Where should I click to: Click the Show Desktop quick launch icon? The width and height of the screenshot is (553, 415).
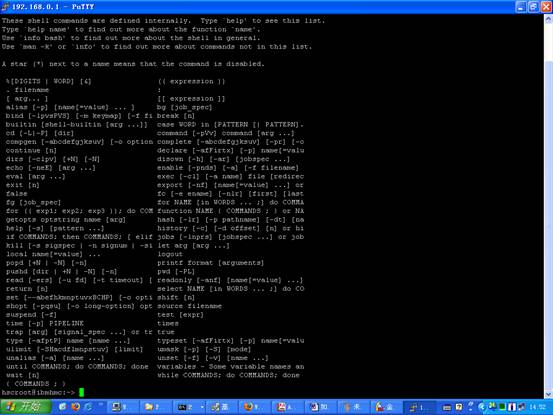(63, 407)
